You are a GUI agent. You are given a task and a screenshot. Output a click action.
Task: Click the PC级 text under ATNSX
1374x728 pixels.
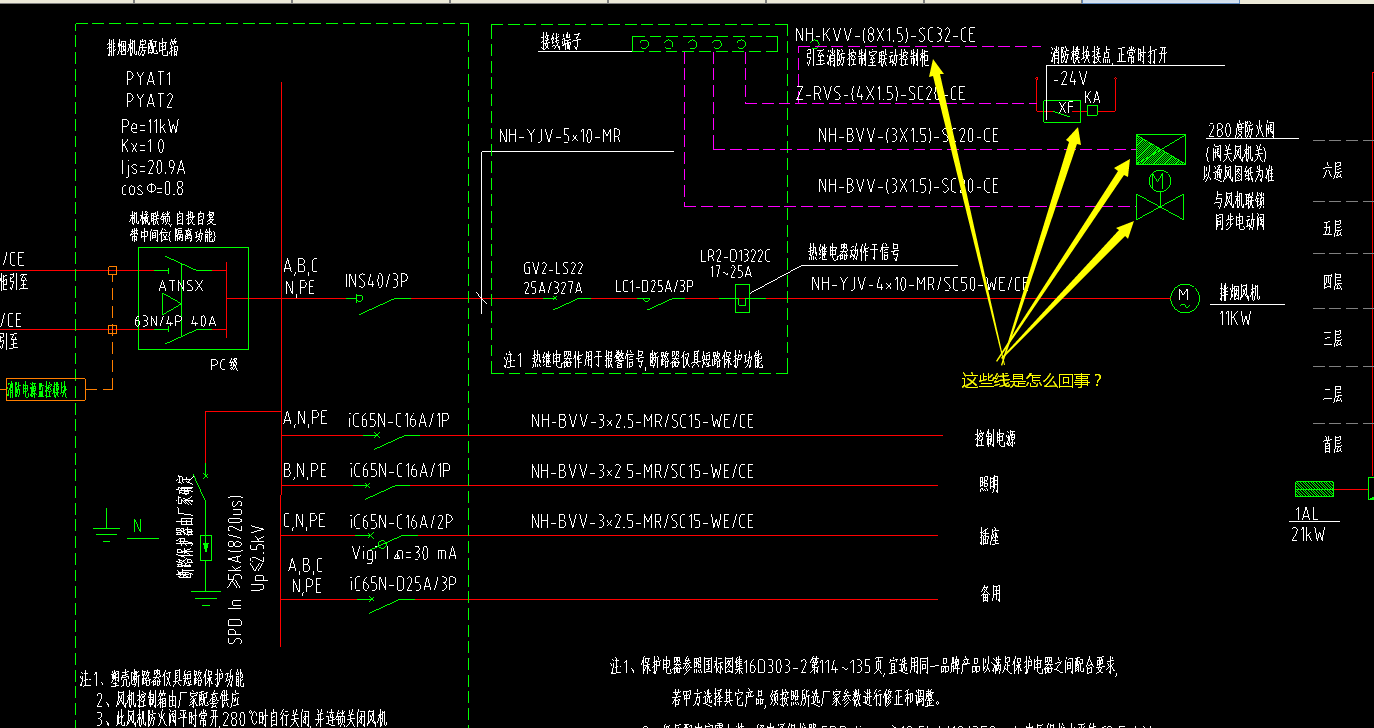pyautogui.click(x=224, y=365)
